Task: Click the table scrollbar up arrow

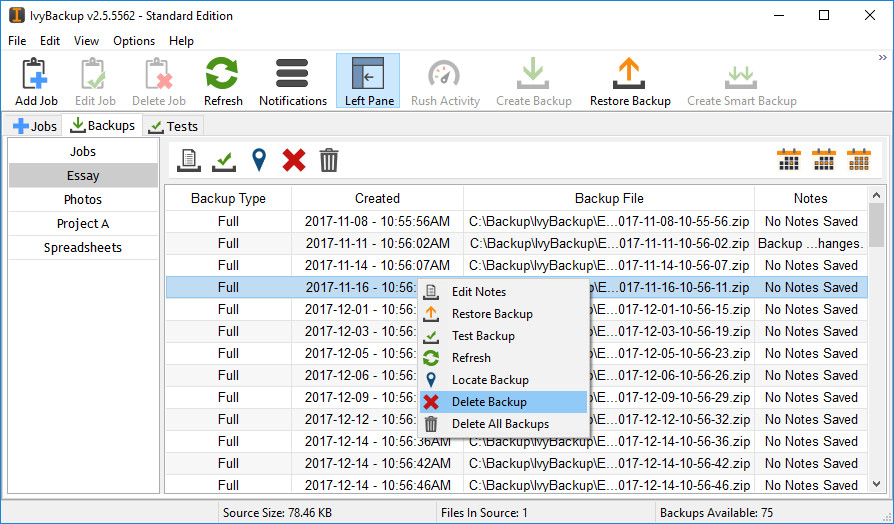Action: coord(876,195)
